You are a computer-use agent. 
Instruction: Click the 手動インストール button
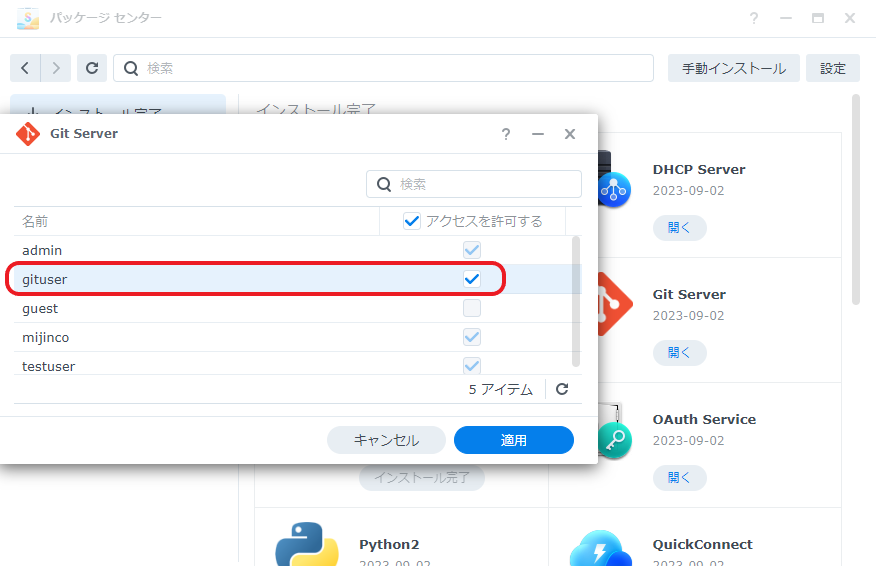(733, 68)
